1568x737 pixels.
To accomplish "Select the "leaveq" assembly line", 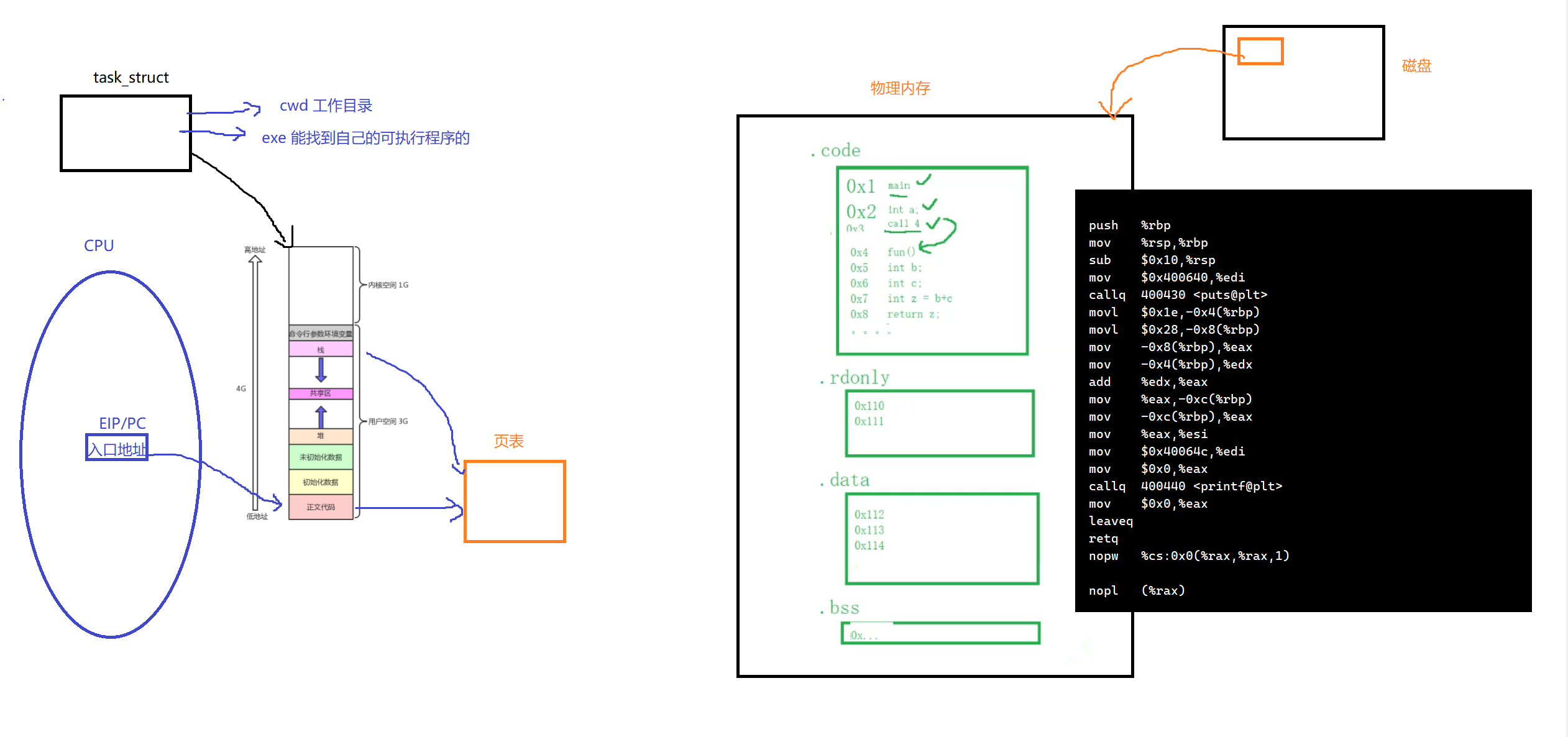I will [1111, 521].
